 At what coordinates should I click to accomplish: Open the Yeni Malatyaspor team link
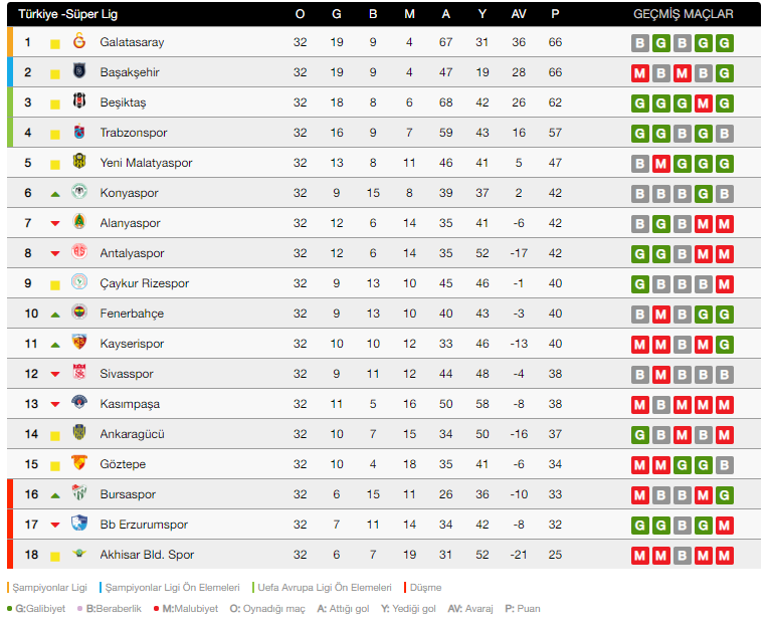[146, 163]
